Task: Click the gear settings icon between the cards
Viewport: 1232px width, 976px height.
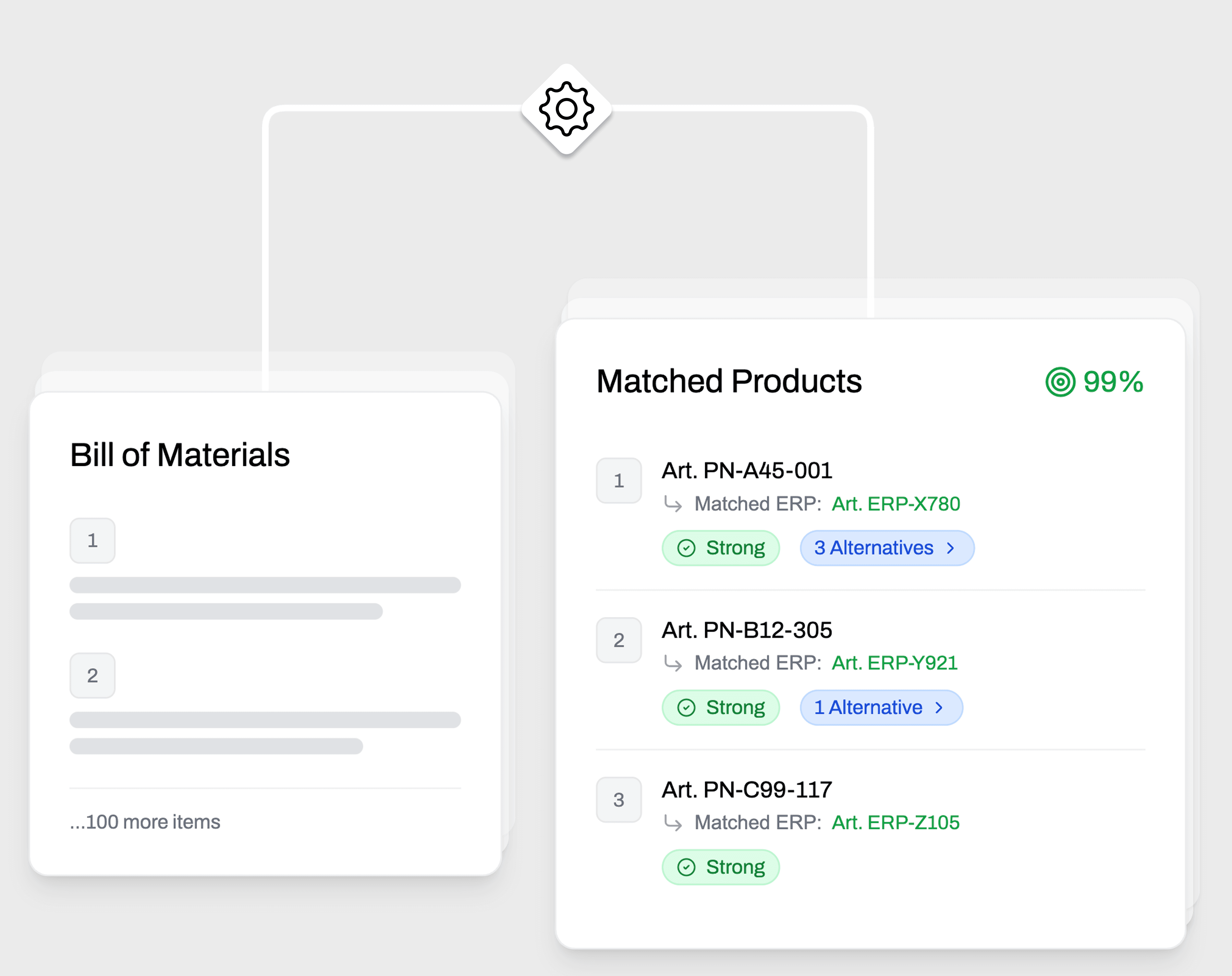Action: 567,109
